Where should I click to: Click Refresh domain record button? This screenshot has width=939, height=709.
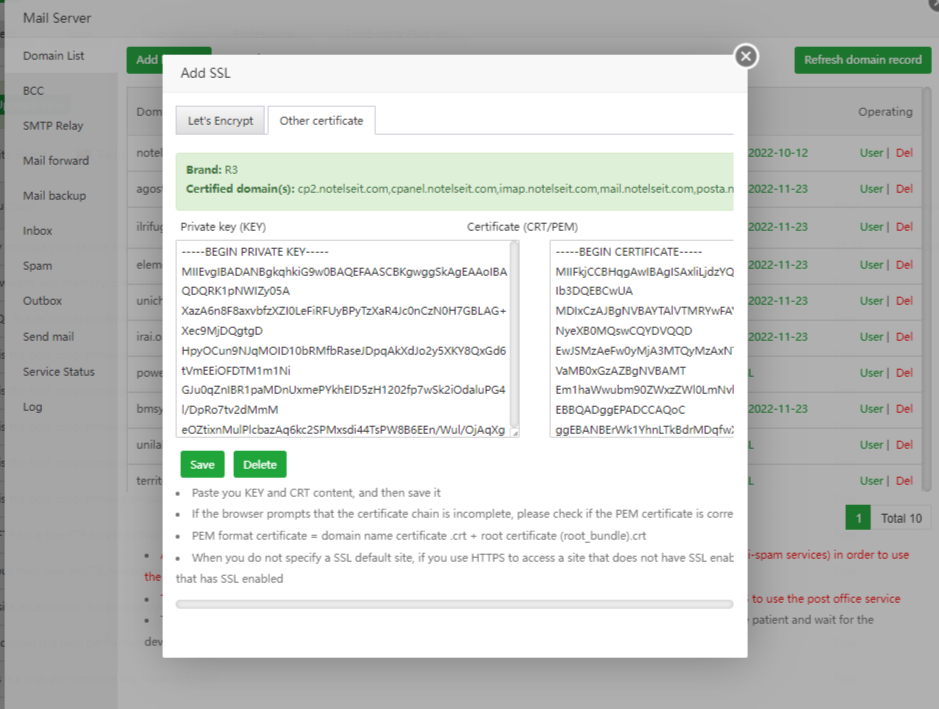point(862,60)
